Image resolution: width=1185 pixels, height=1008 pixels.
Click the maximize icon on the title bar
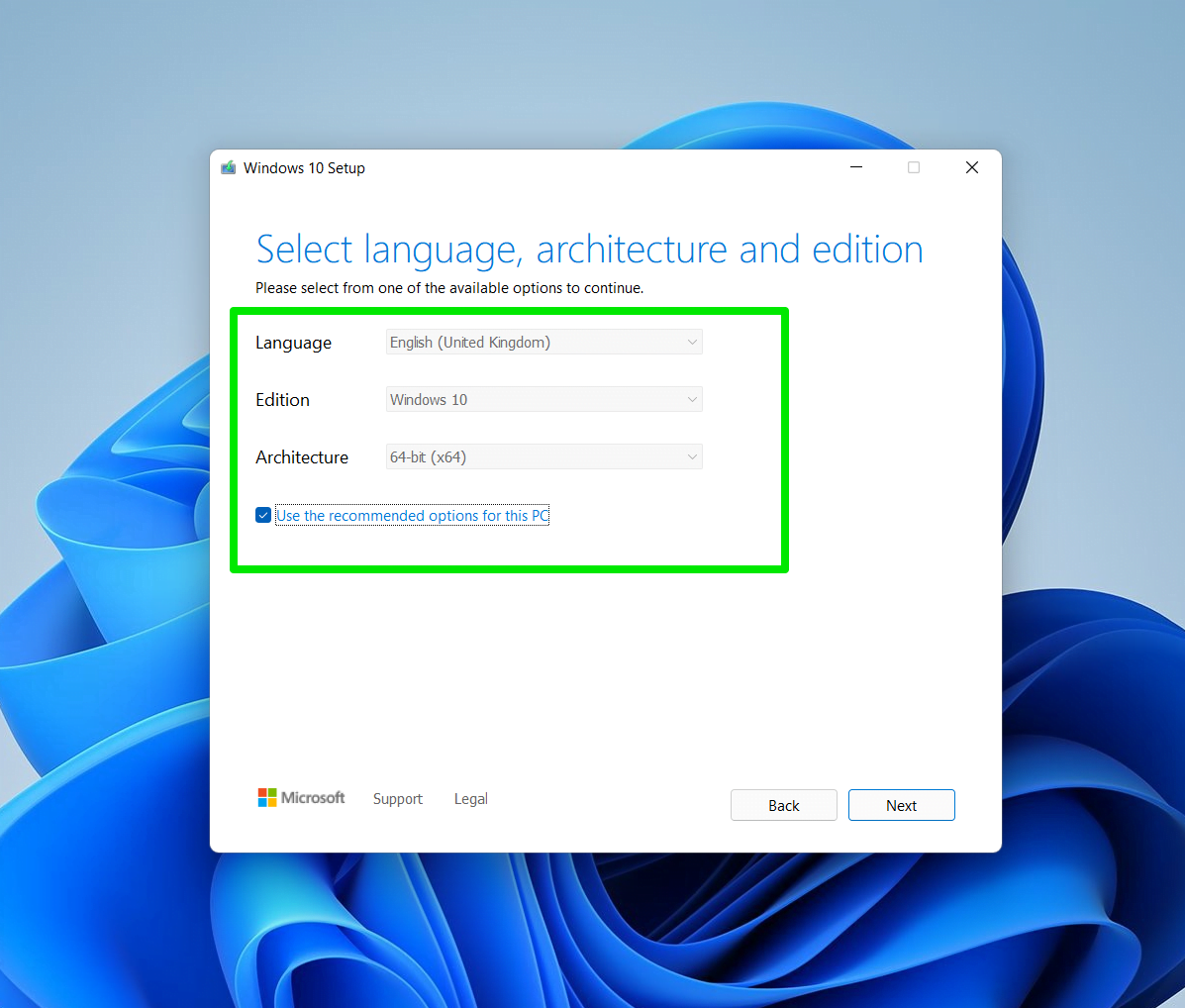tap(913, 167)
